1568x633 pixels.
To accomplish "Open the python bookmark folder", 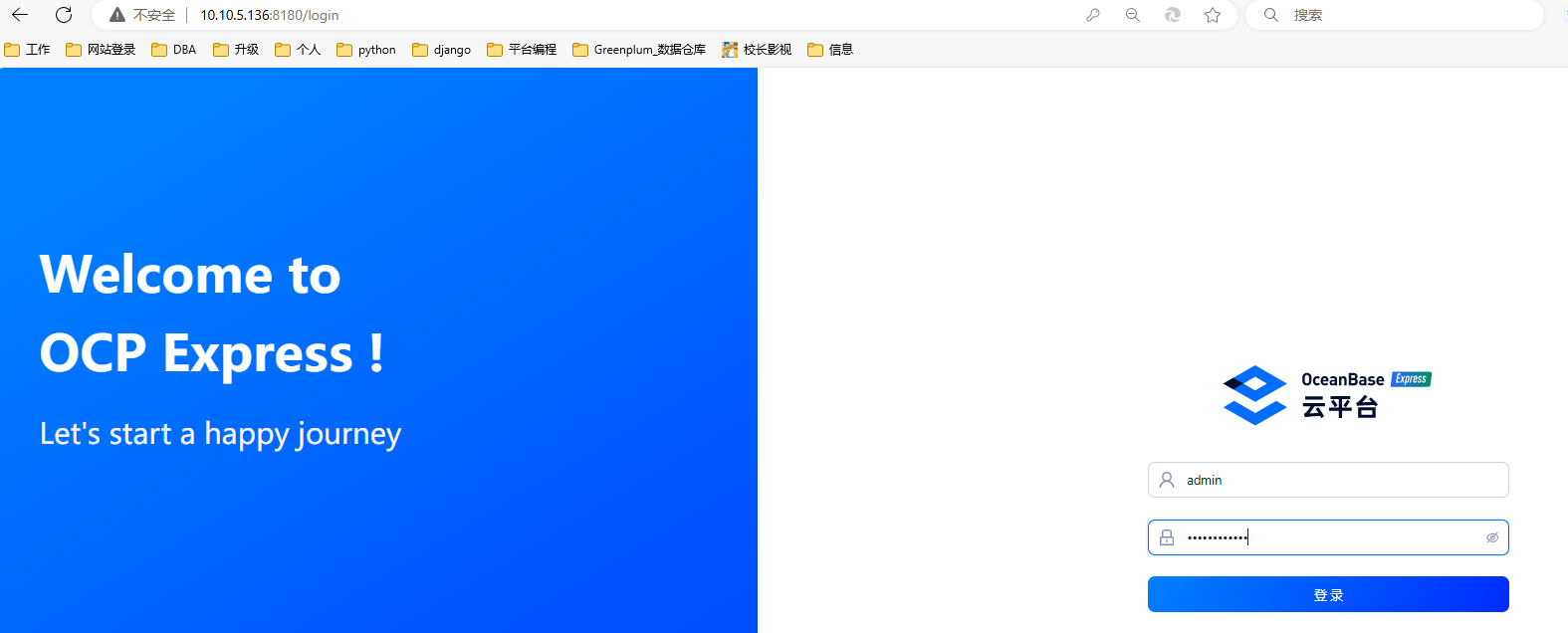I will coord(366,50).
